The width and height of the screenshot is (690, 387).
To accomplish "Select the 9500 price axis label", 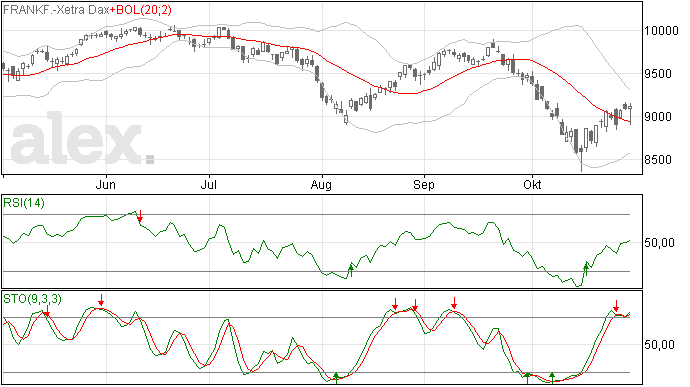I will pyautogui.click(x=658, y=74).
